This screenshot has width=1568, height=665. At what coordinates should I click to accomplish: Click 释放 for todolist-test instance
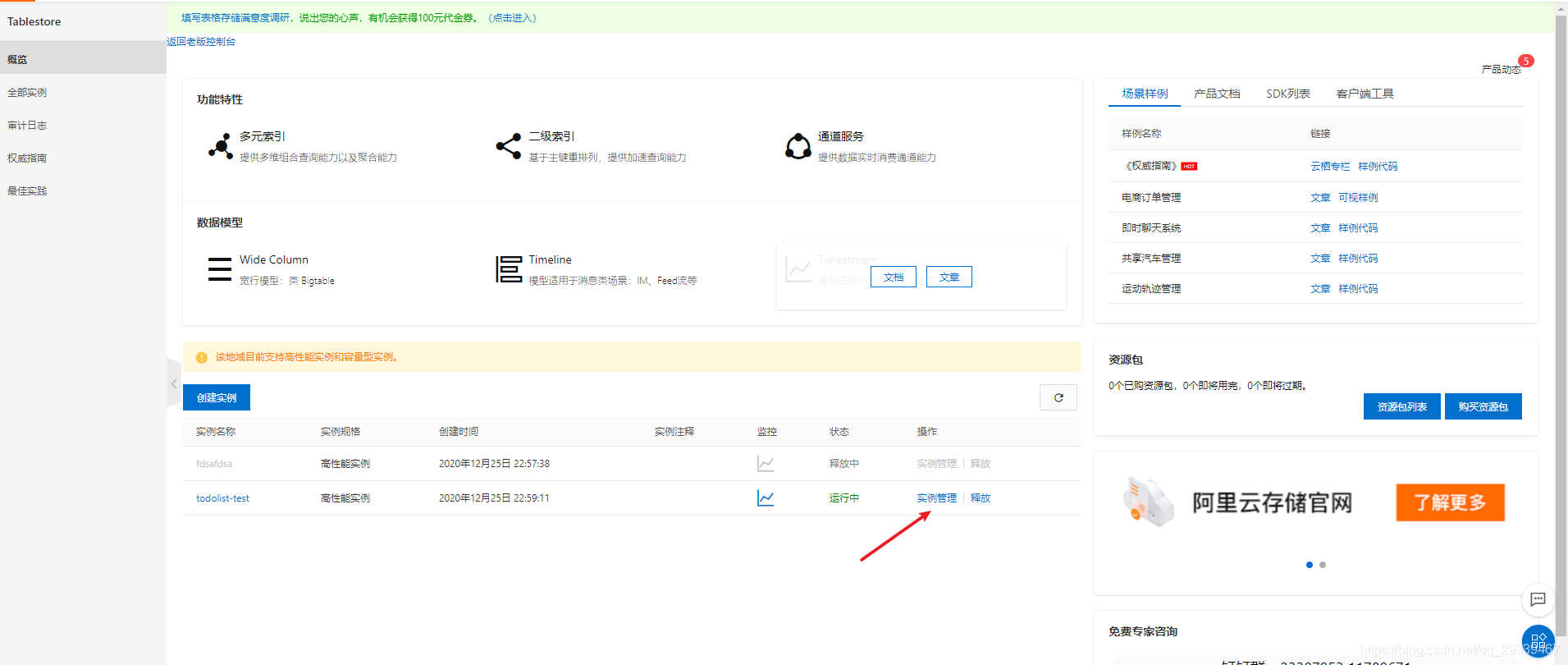980,498
